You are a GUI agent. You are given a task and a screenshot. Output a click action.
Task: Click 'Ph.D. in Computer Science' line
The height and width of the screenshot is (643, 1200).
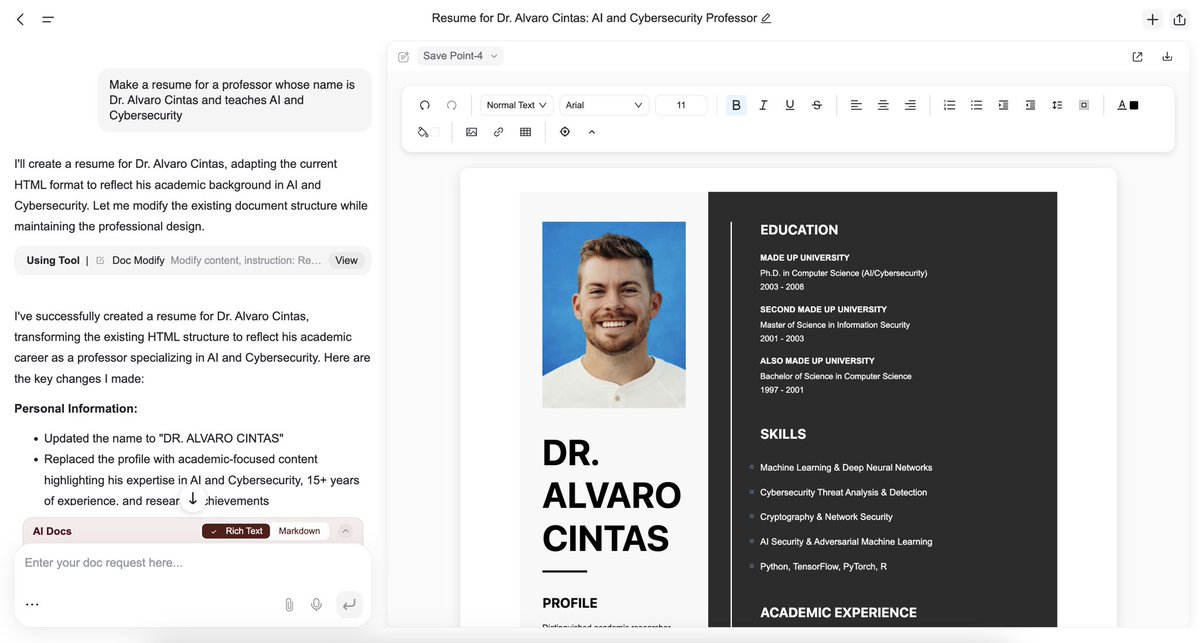(x=843, y=273)
